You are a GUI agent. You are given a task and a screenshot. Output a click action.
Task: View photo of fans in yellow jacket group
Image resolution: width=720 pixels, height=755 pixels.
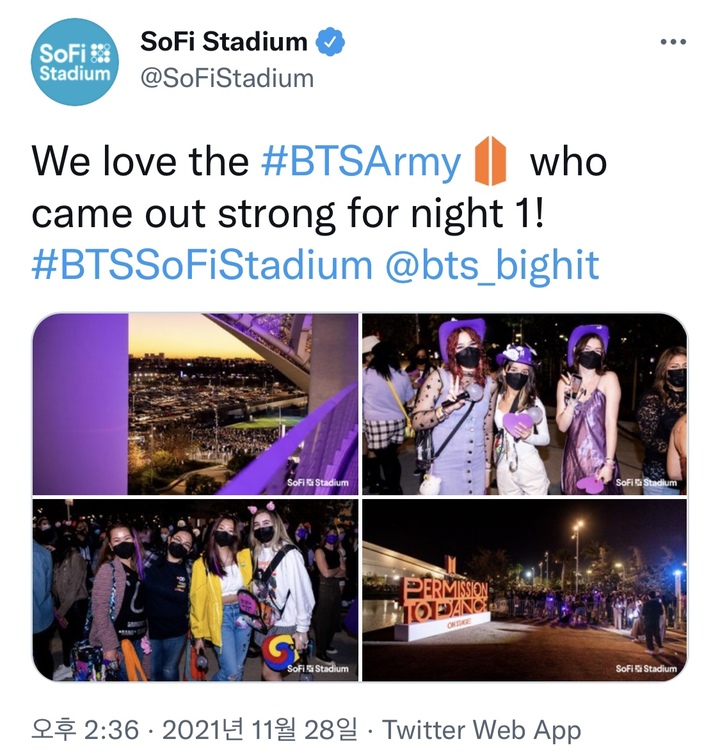[196, 590]
